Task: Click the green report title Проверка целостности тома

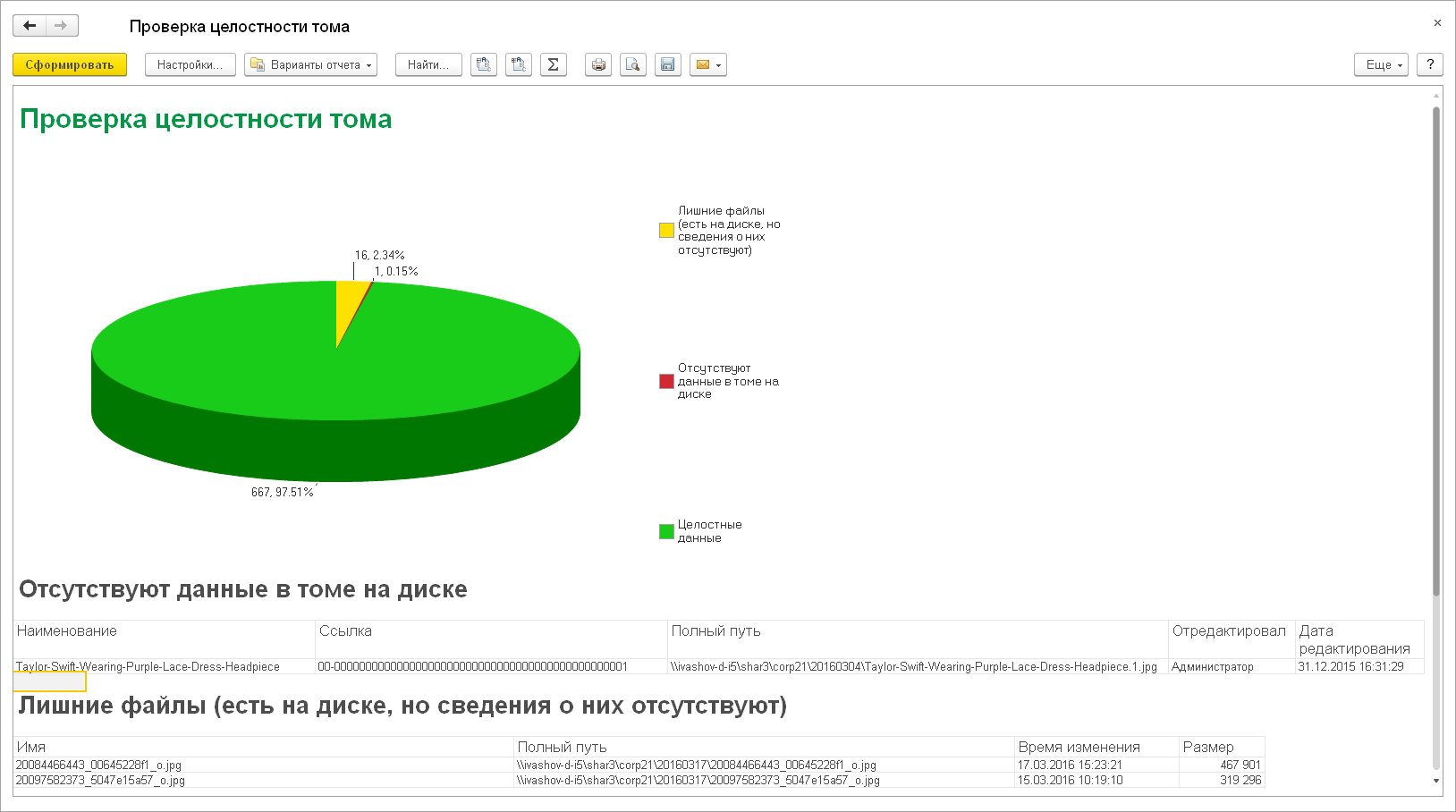Action: (x=206, y=119)
